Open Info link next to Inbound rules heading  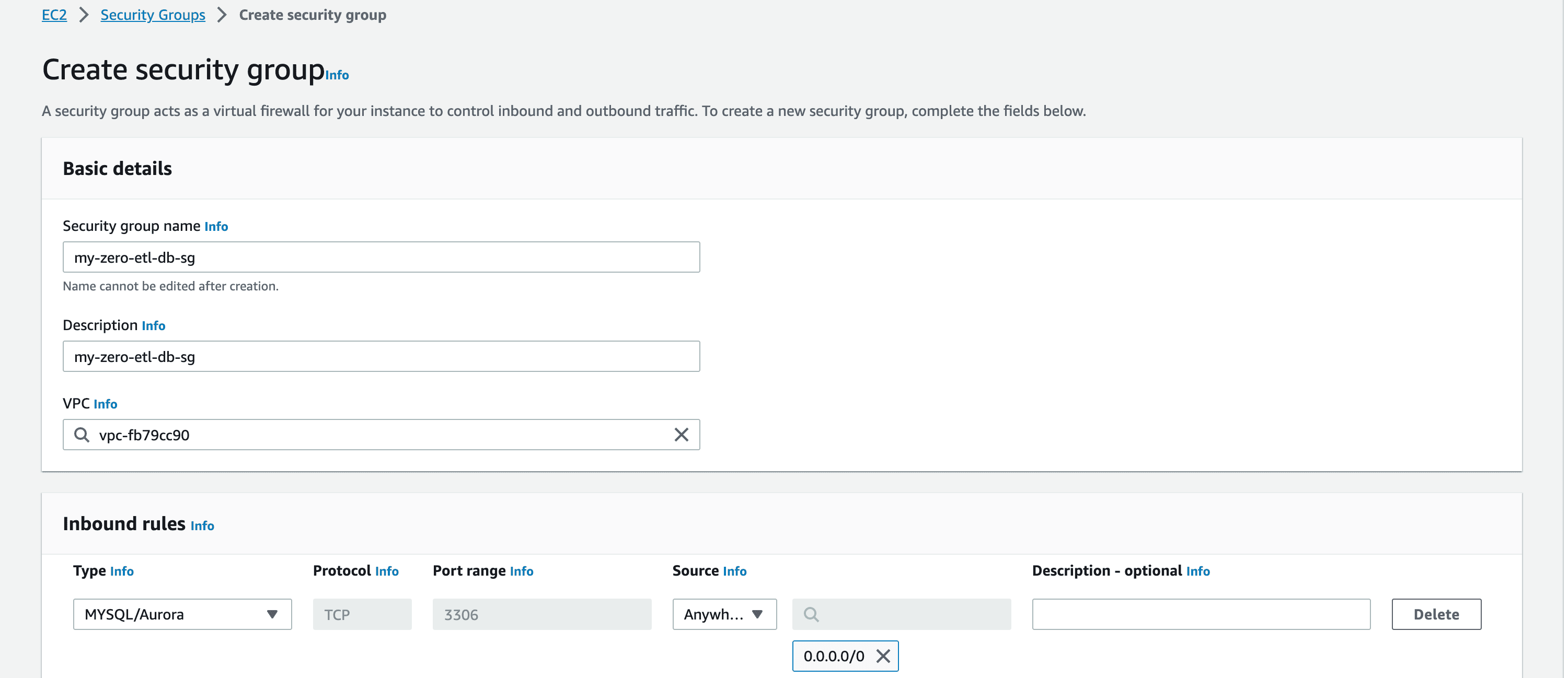[202, 525]
